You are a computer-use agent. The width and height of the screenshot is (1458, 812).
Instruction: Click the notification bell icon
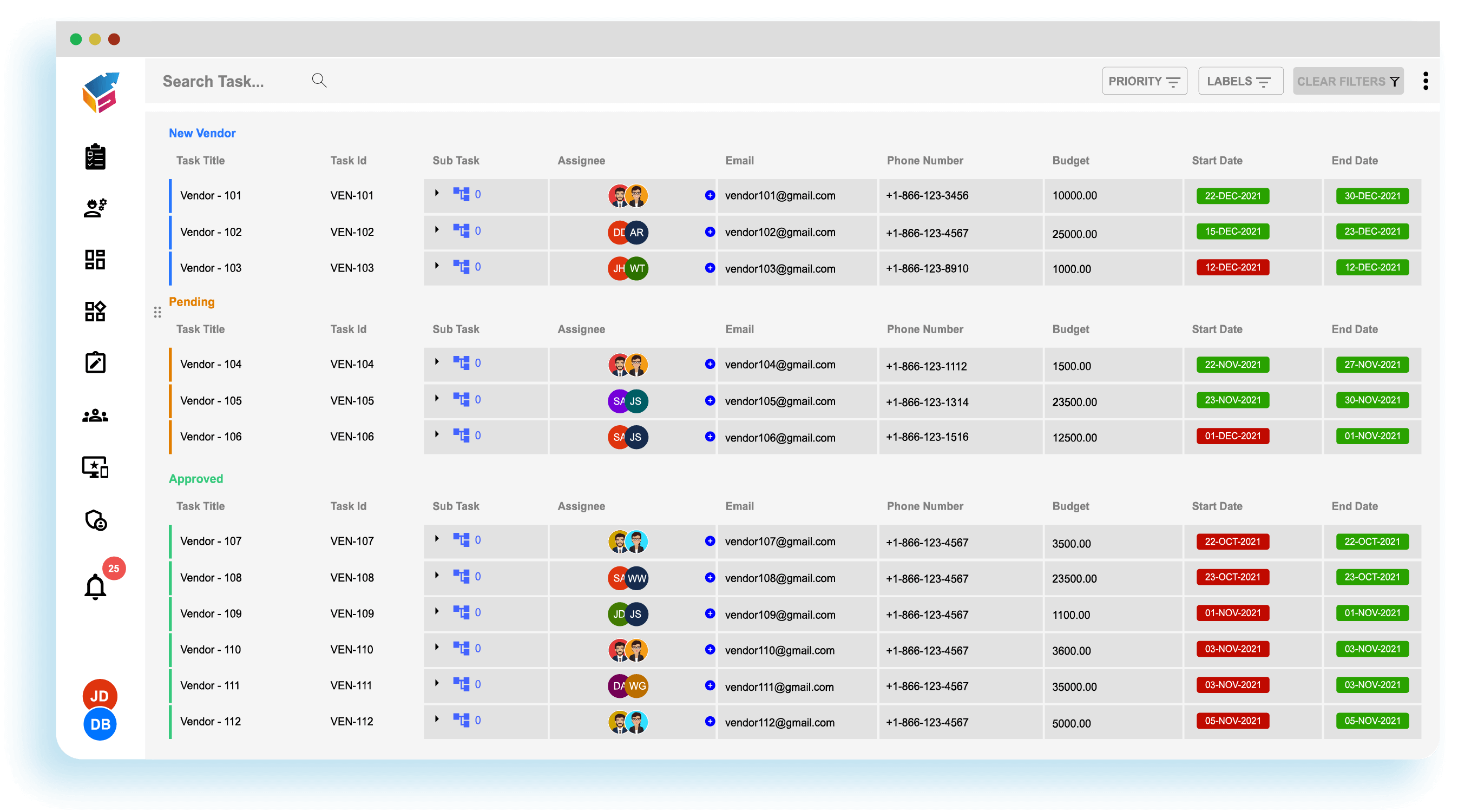click(95, 587)
